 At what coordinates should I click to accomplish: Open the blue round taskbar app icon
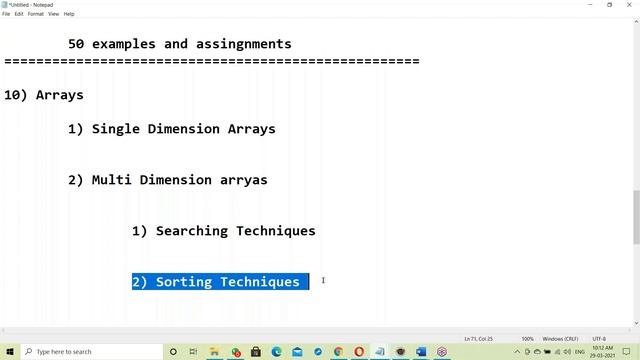click(x=318, y=351)
